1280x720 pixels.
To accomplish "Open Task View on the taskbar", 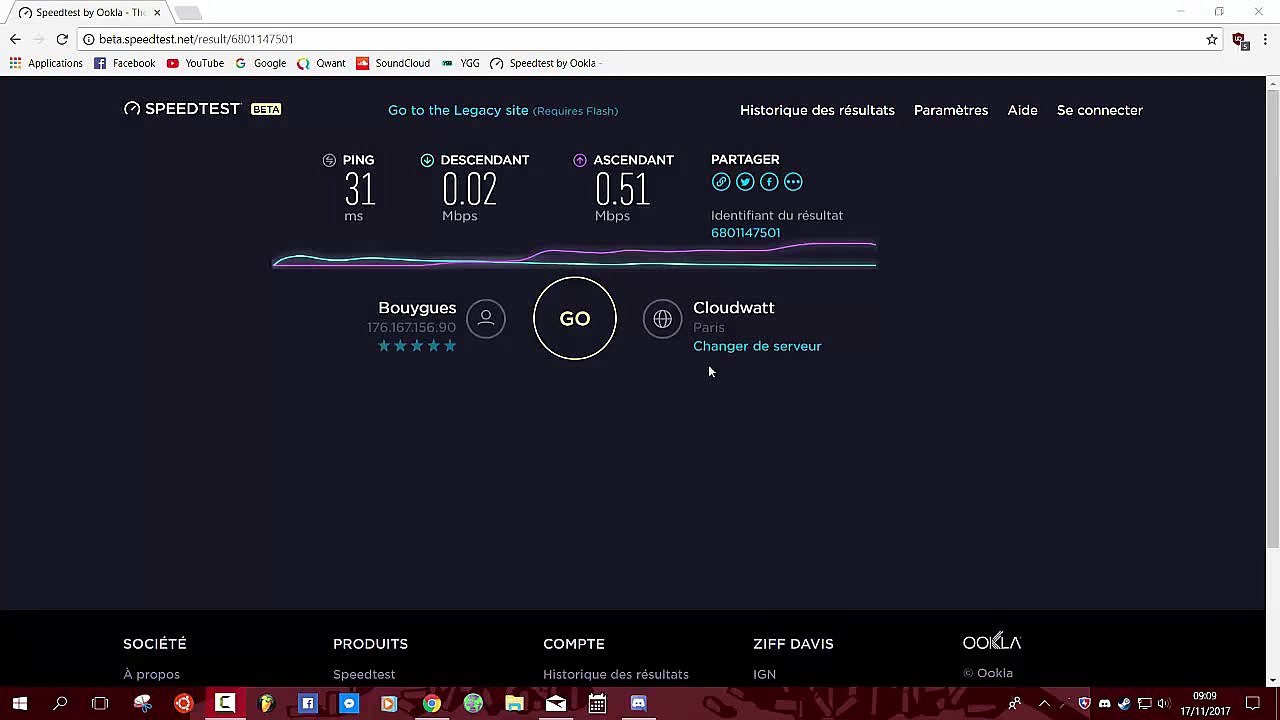I will 100,704.
